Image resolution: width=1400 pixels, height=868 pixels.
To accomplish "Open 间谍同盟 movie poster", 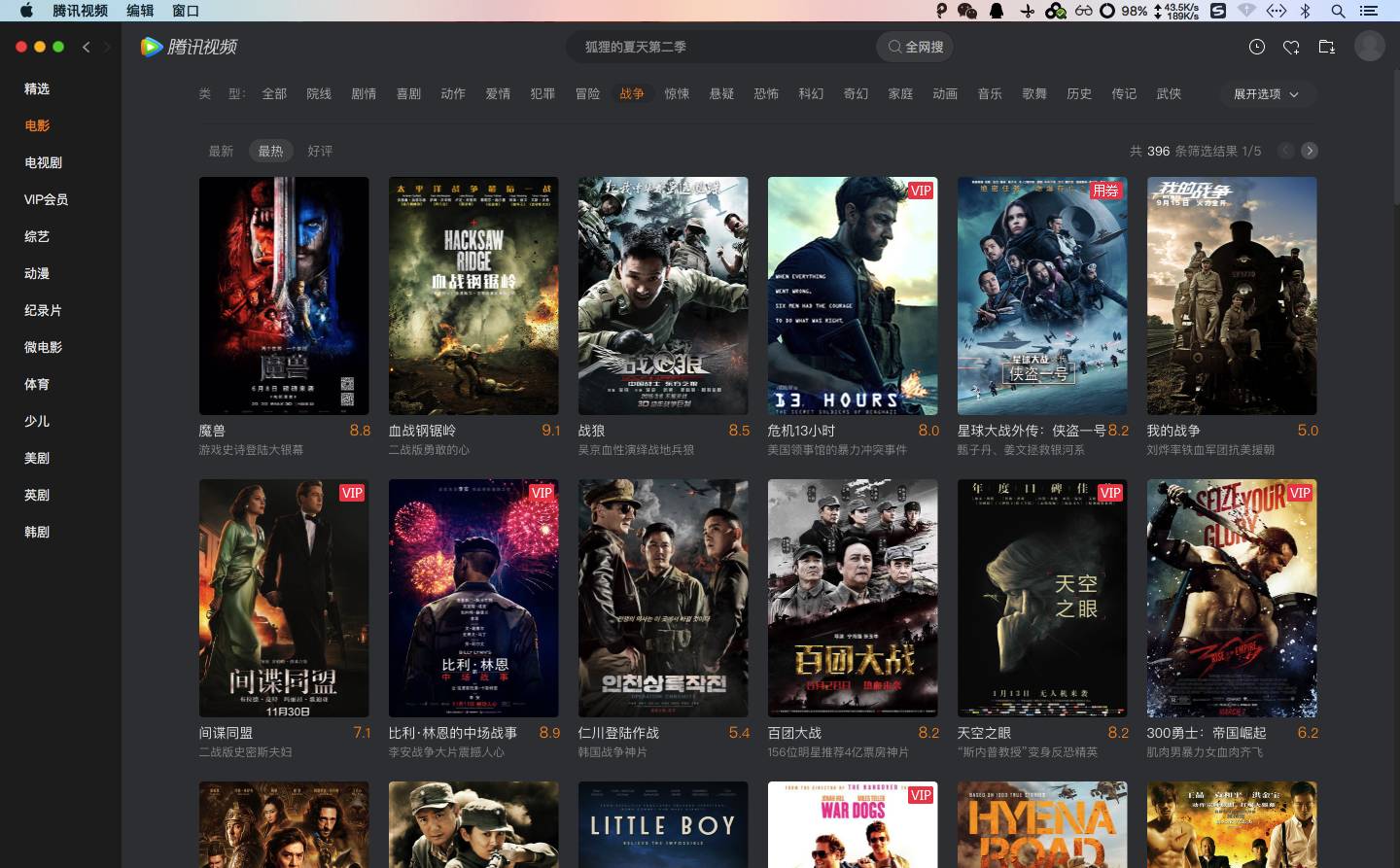I will tap(284, 598).
